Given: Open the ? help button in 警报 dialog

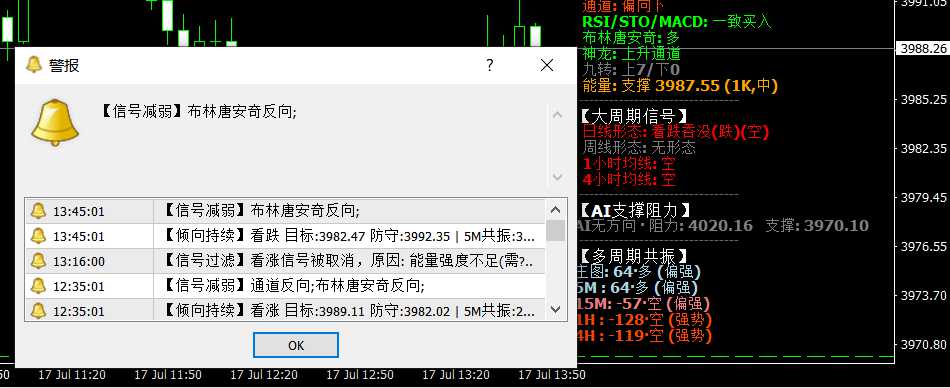Looking at the screenshot, I should 490,65.
